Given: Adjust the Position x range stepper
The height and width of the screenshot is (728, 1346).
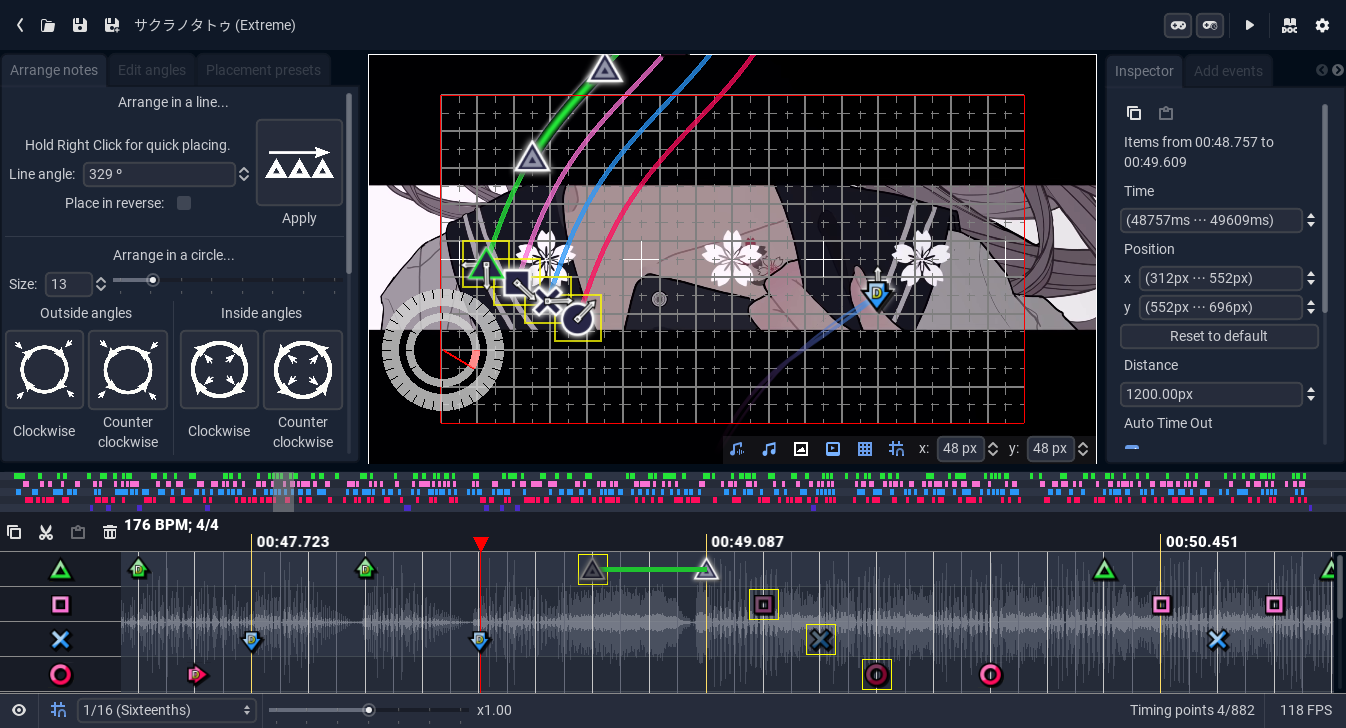Looking at the screenshot, I should (x=1311, y=278).
